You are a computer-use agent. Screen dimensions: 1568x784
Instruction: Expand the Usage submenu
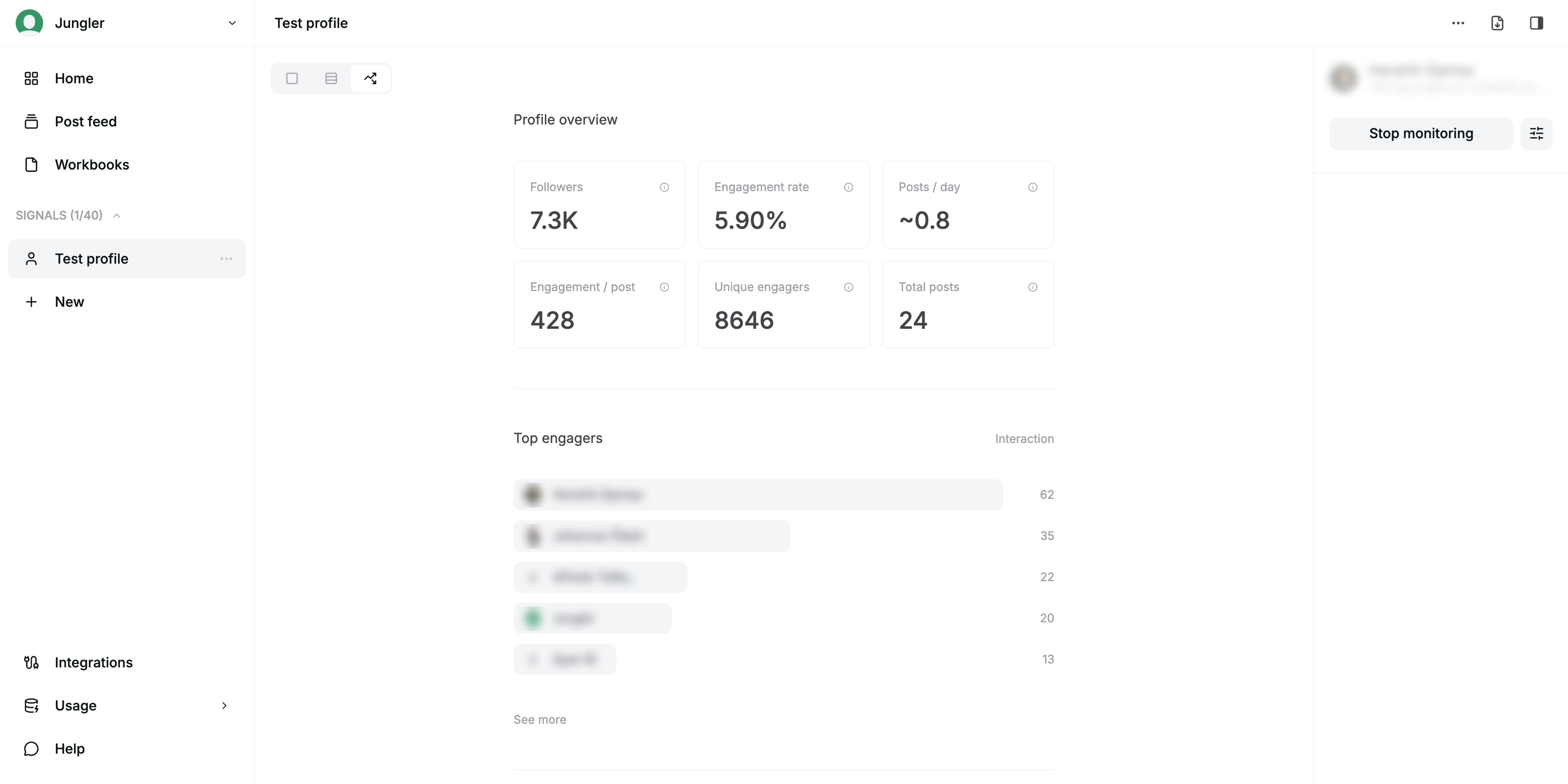[x=224, y=706]
